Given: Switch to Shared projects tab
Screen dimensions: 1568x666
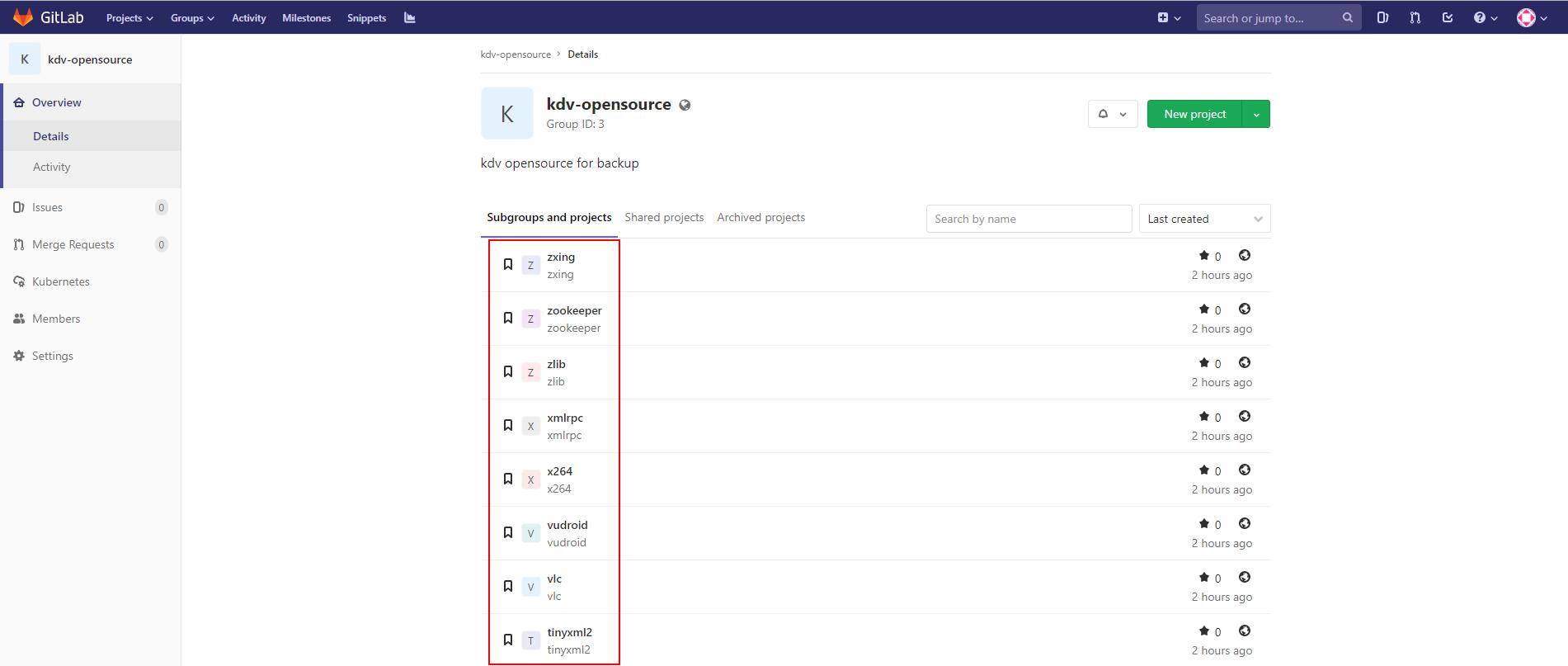Looking at the screenshot, I should [664, 218].
